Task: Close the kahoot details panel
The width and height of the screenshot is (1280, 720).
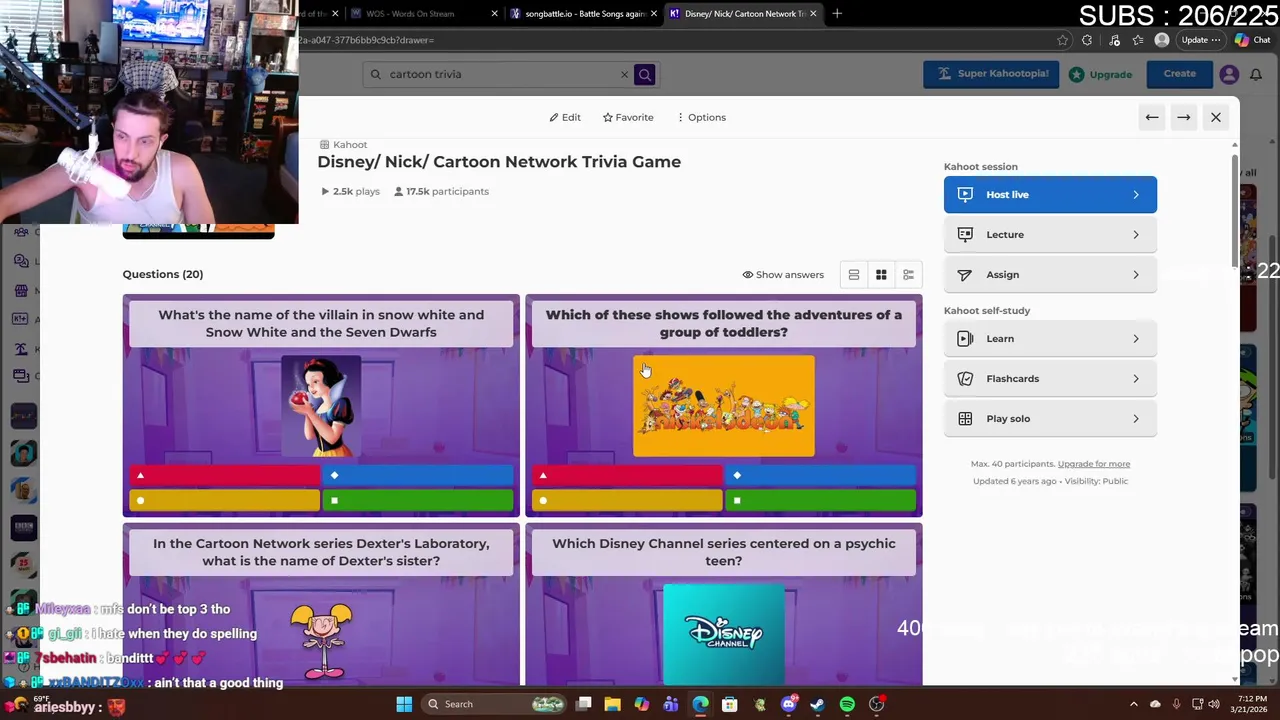Action: pos(1216,117)
